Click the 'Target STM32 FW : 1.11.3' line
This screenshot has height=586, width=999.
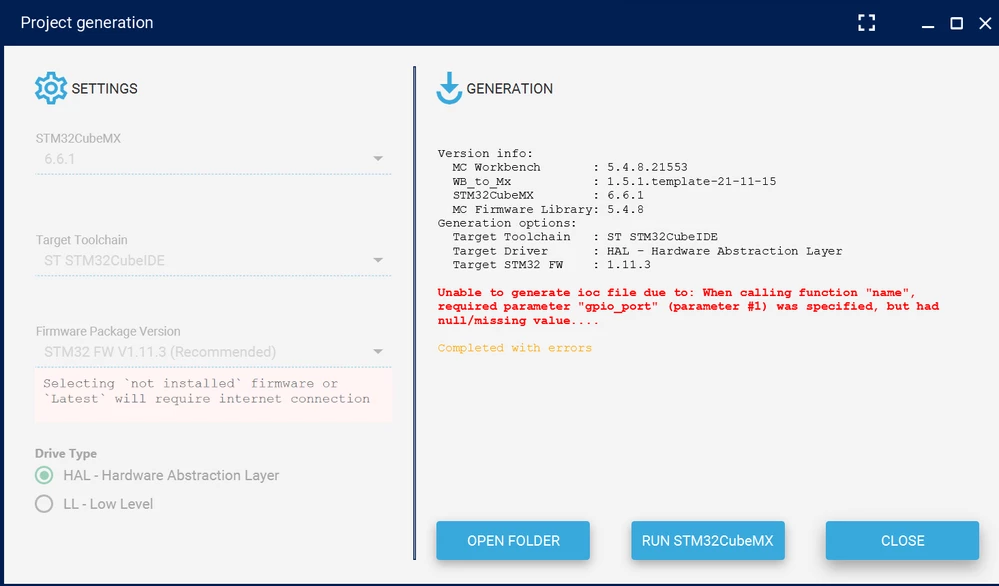pos(552,264)
